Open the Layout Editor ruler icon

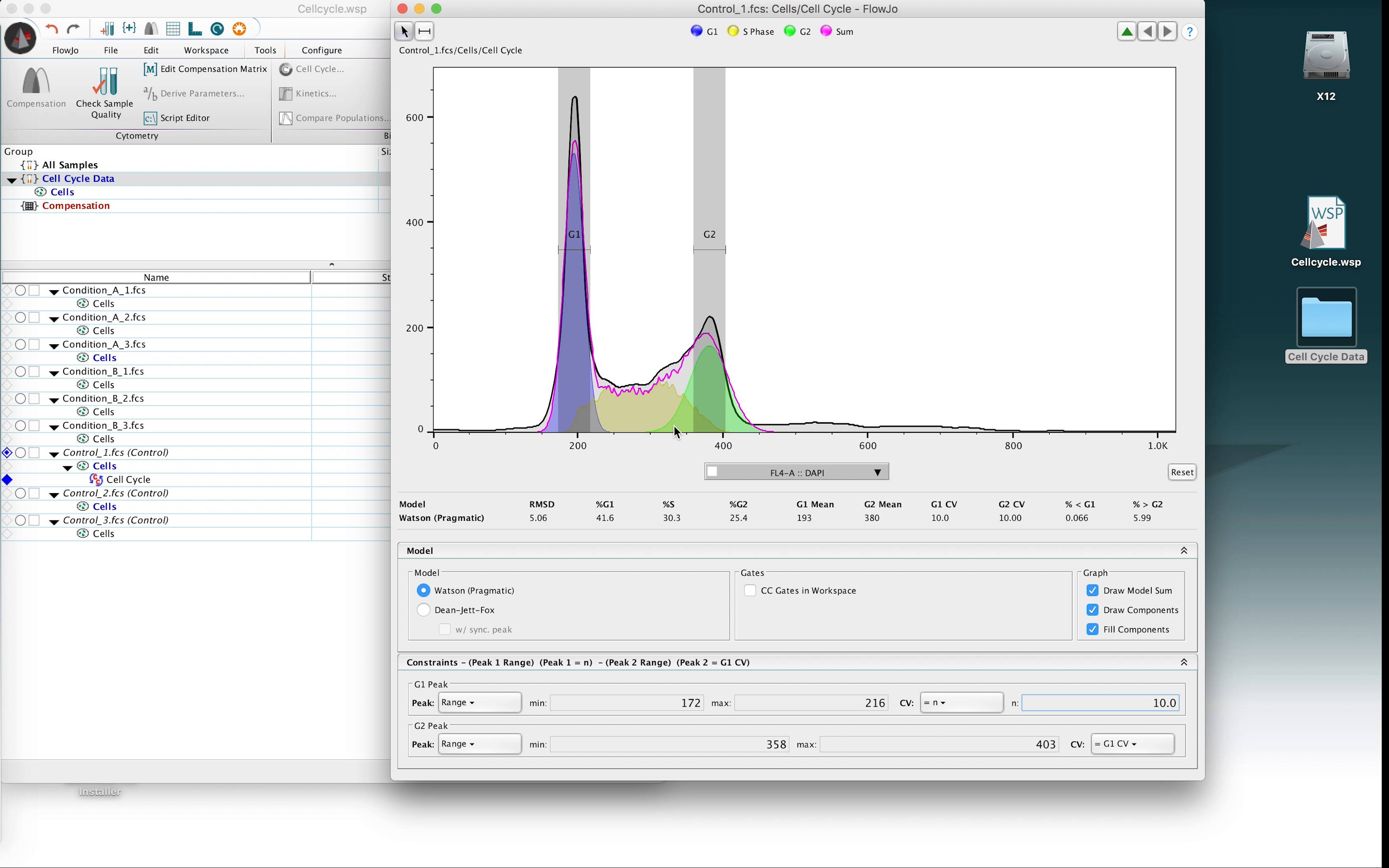[195, 29]
